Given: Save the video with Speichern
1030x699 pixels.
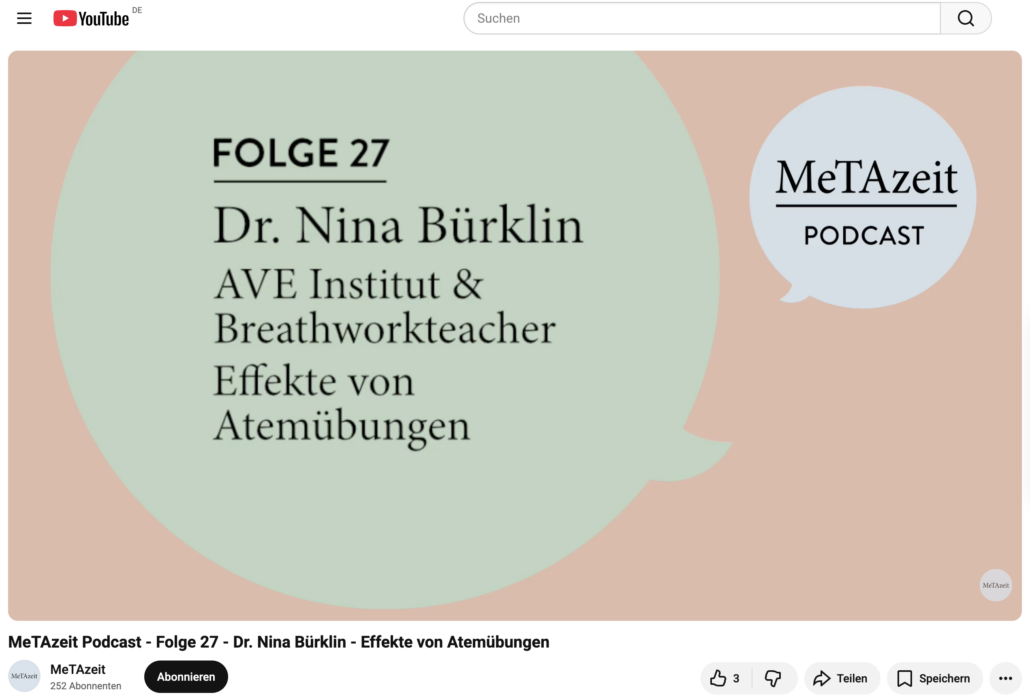Looking at the screenshot, I should coord(933,678).
